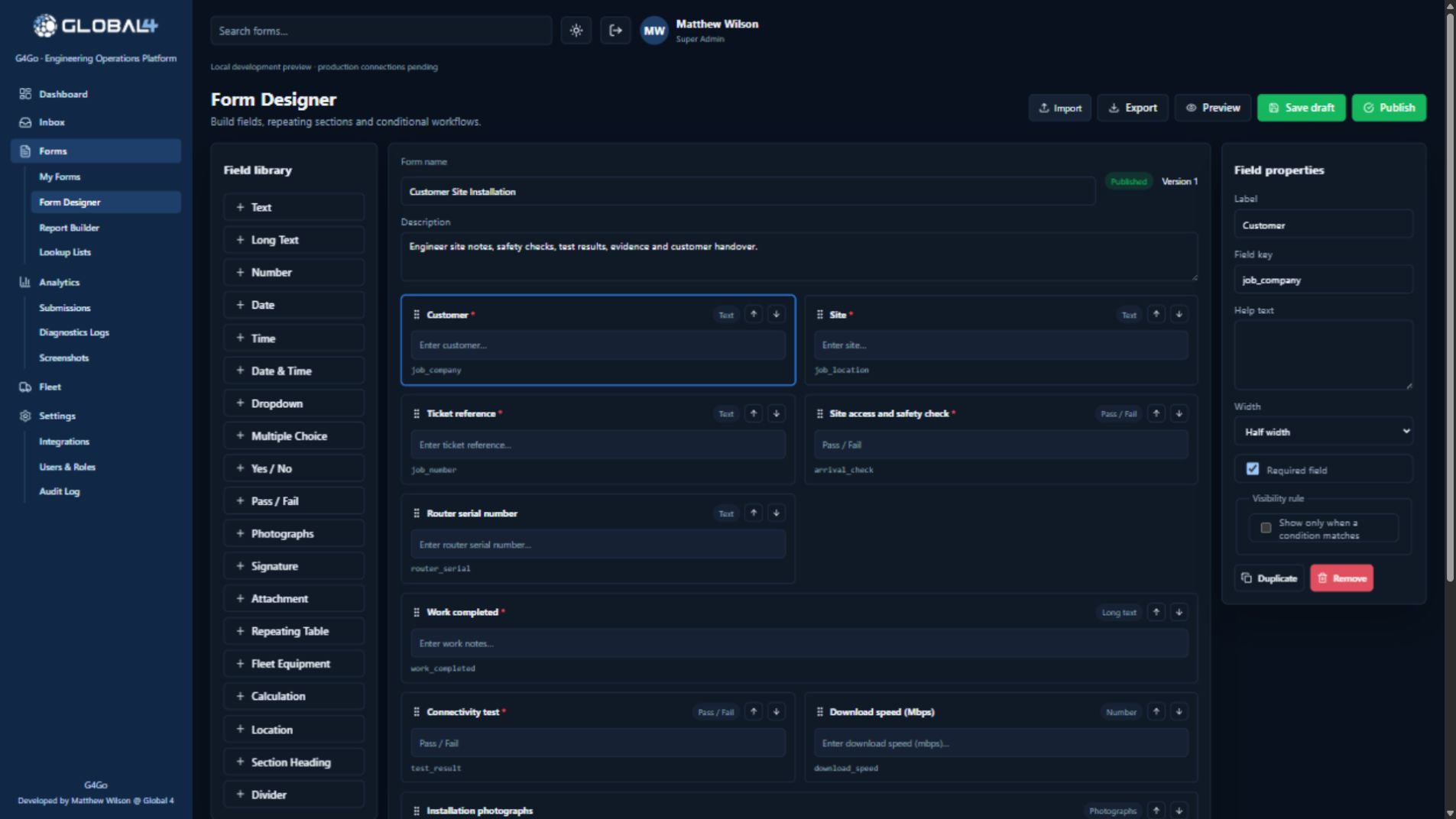The width and height of the screenshot is (1456, 819).
Task: Open the MW user avatar
Action: click(x=654, y=31)
